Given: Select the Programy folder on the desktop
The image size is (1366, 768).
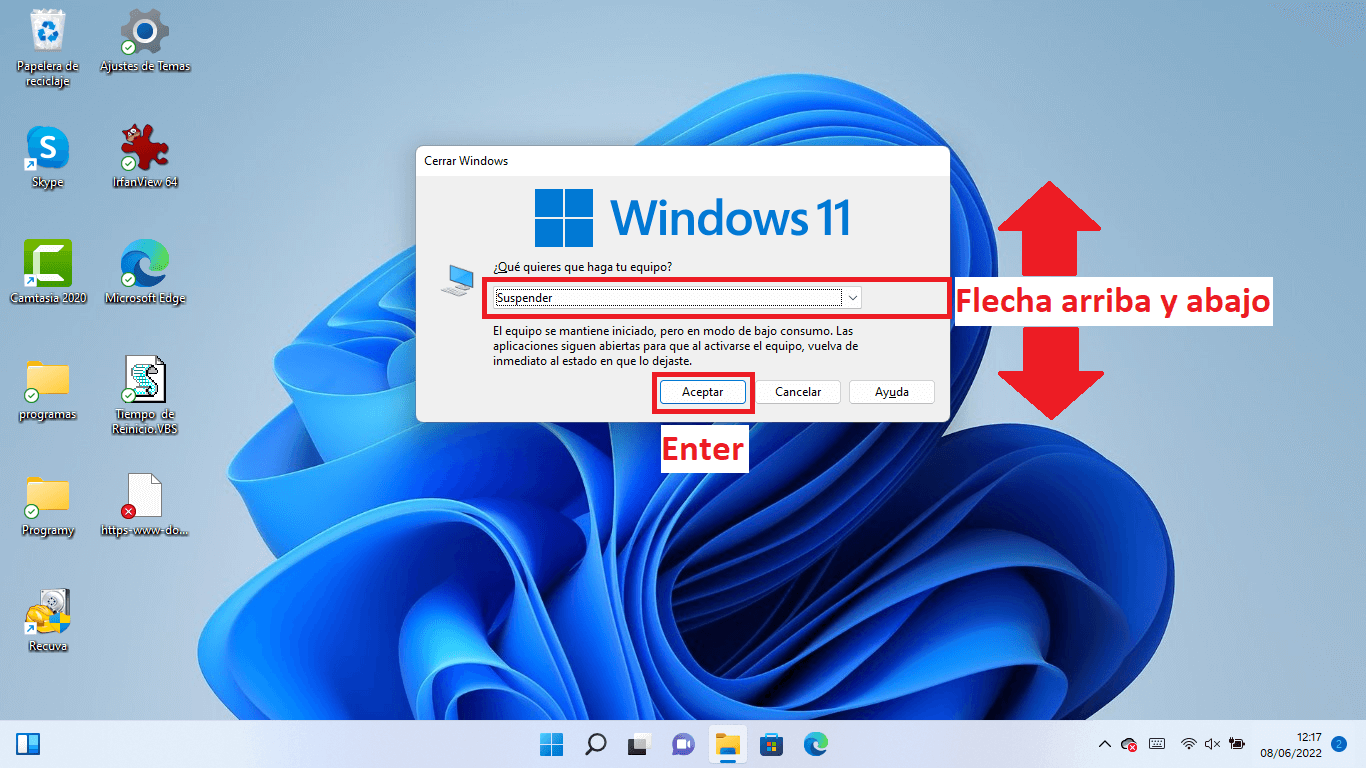Looking at the screenshot, I should [x=47, y=505].
